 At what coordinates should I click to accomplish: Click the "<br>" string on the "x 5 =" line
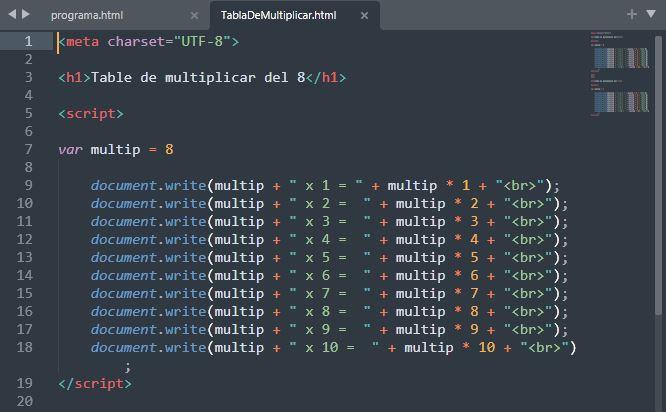[528, 257]
